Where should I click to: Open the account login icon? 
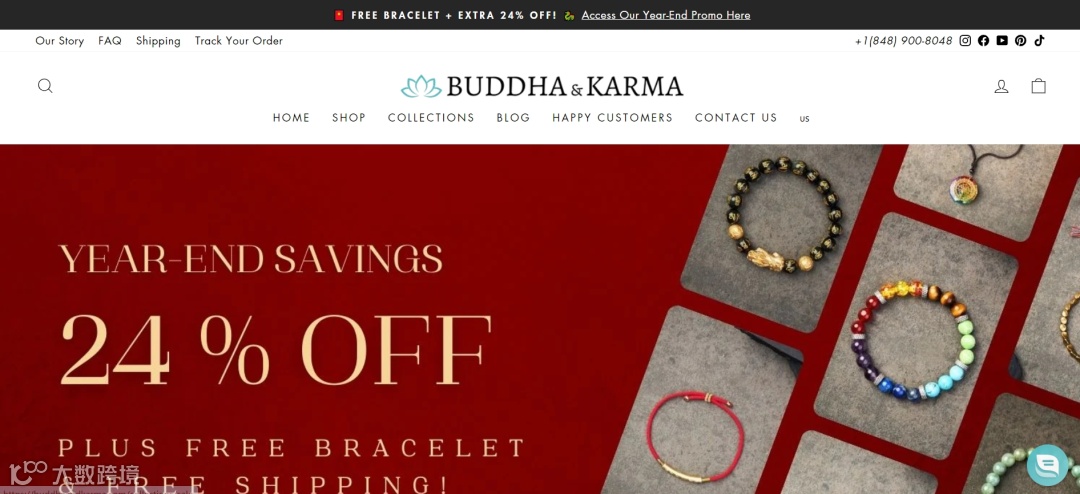pyautogui.click(x=1001, y=86)
